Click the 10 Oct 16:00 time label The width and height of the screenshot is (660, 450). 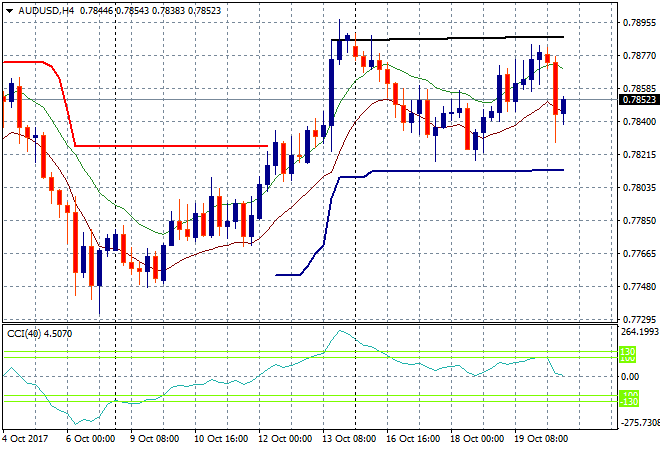[221, 439]
